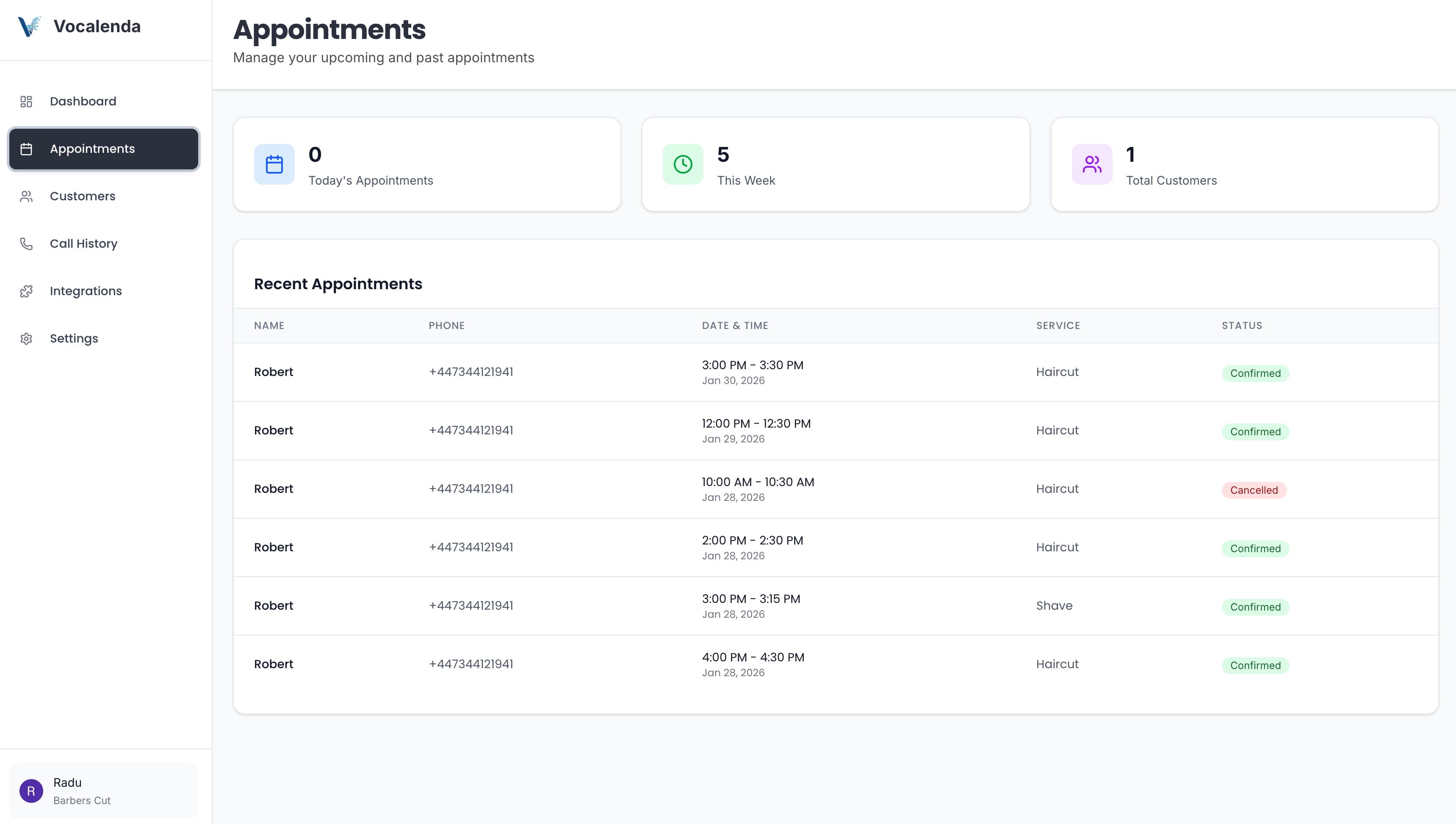Open the Appointments menu item

click(x=104, y=149)
